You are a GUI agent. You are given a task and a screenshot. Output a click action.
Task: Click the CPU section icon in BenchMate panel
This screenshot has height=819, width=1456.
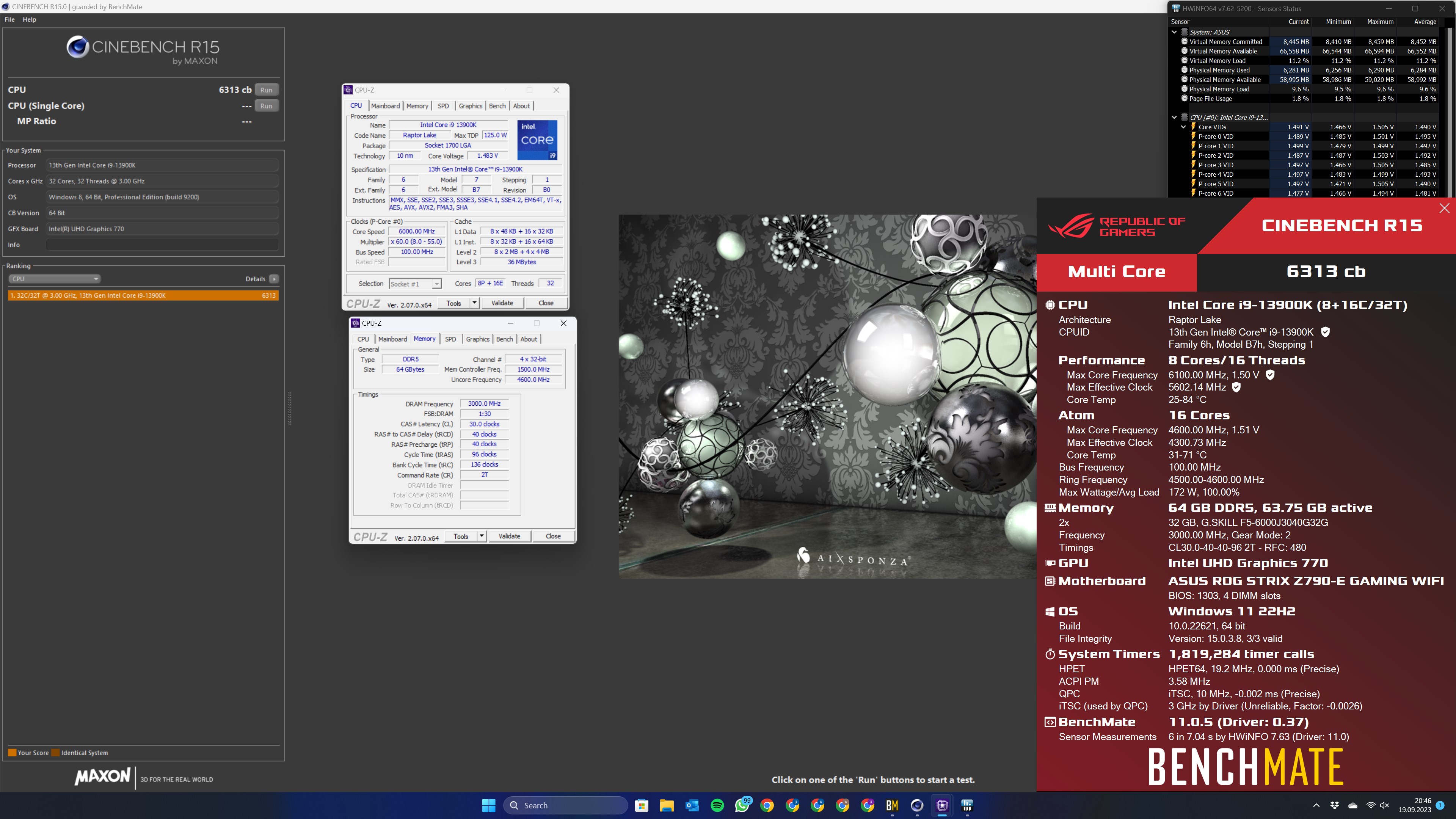(1050, 305)
